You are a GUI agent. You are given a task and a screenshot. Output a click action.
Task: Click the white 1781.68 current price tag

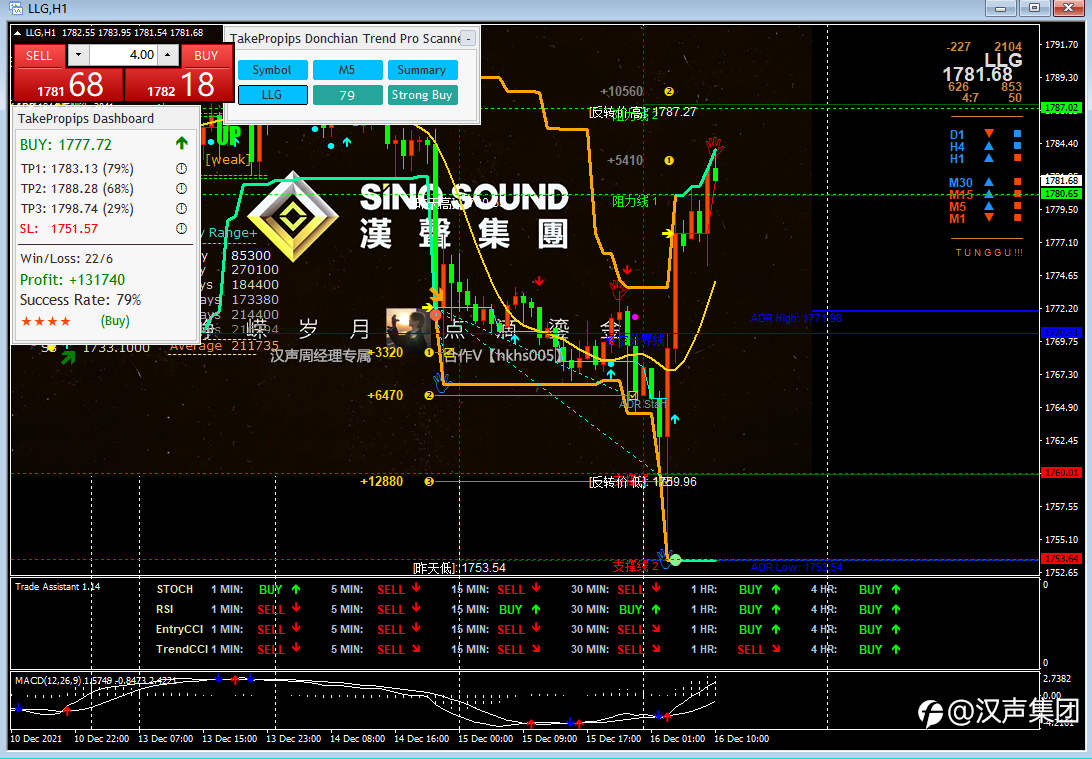click(1061, 180)
